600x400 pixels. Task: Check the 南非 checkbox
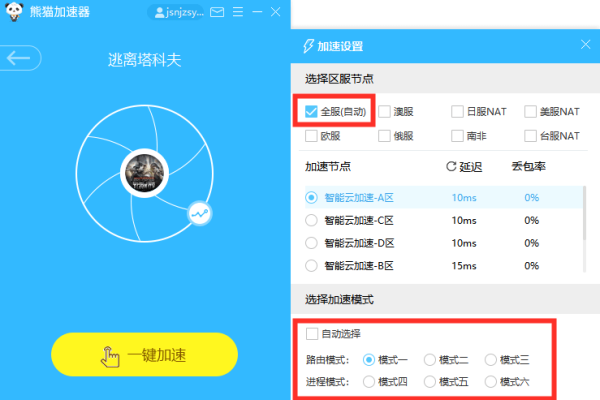click(457, 136)
